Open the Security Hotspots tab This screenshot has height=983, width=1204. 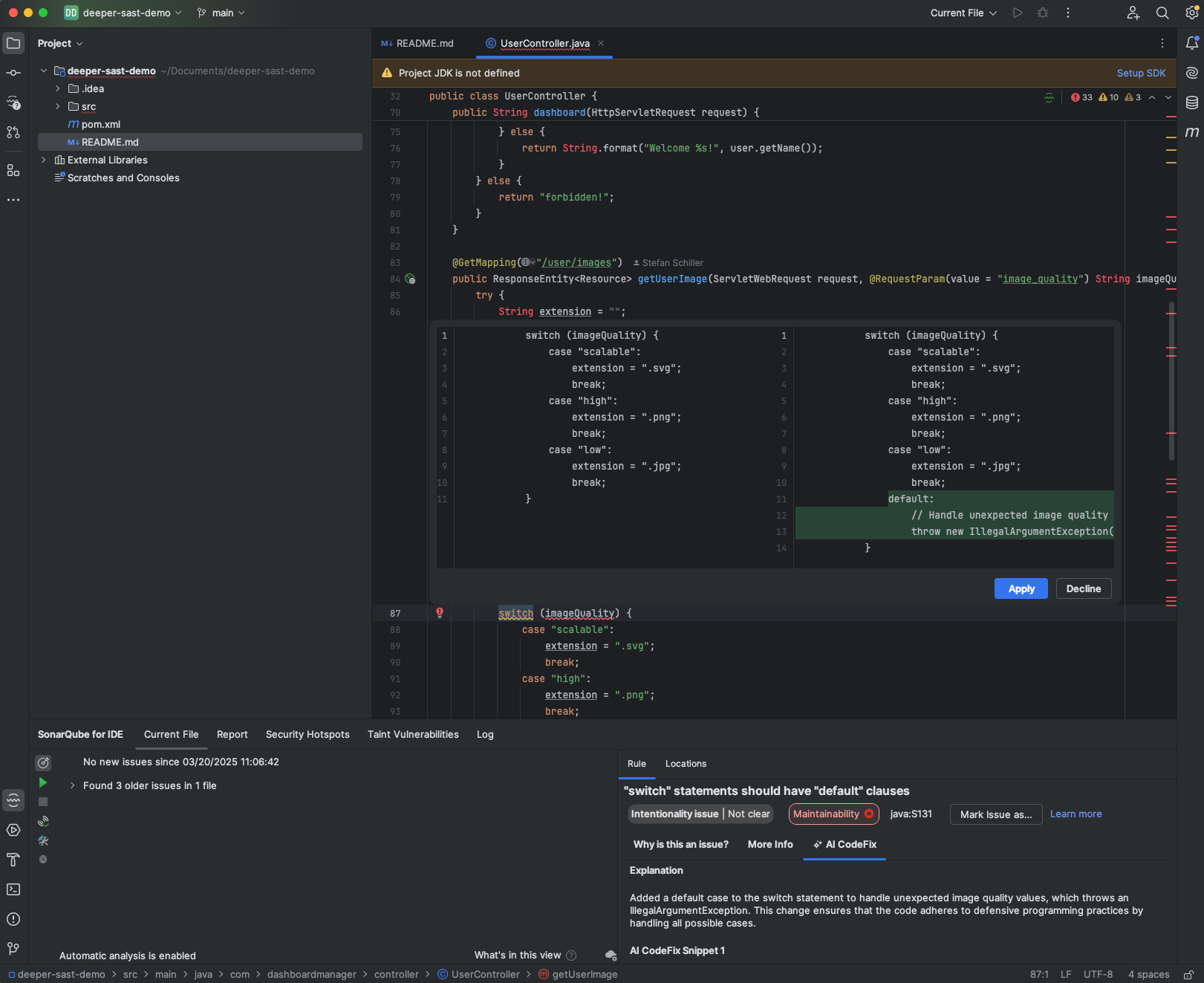coord(307,734)
